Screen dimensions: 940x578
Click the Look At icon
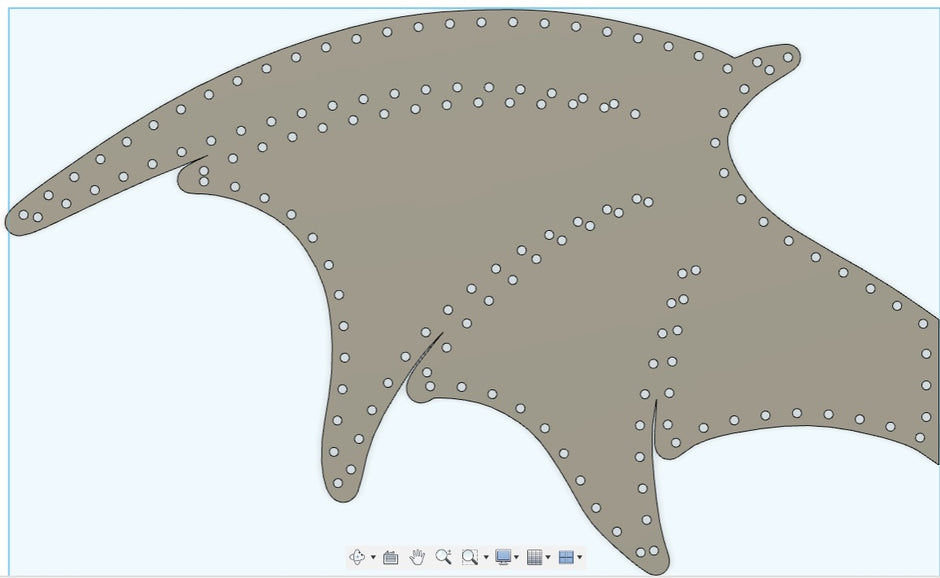tap(391, 557)
